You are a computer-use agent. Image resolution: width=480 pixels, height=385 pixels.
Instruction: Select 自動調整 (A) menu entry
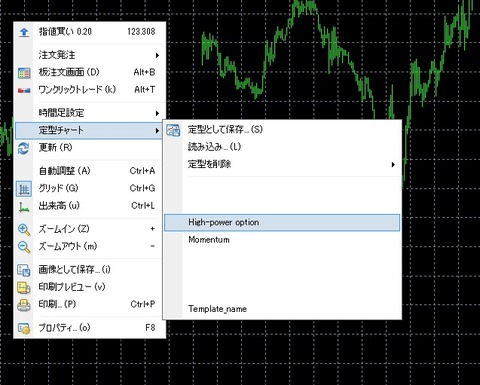coord(89,171)
